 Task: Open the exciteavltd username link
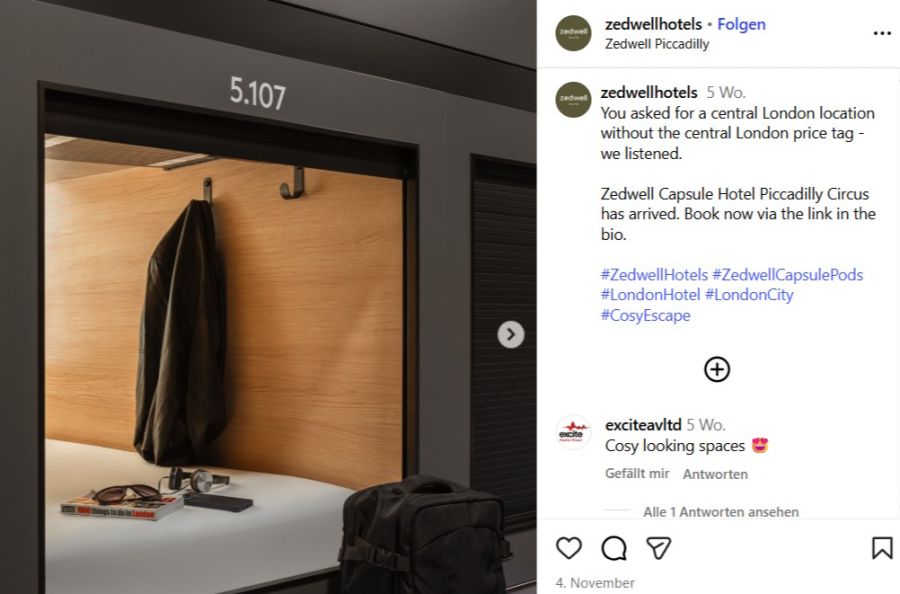[x=643, y=425]
